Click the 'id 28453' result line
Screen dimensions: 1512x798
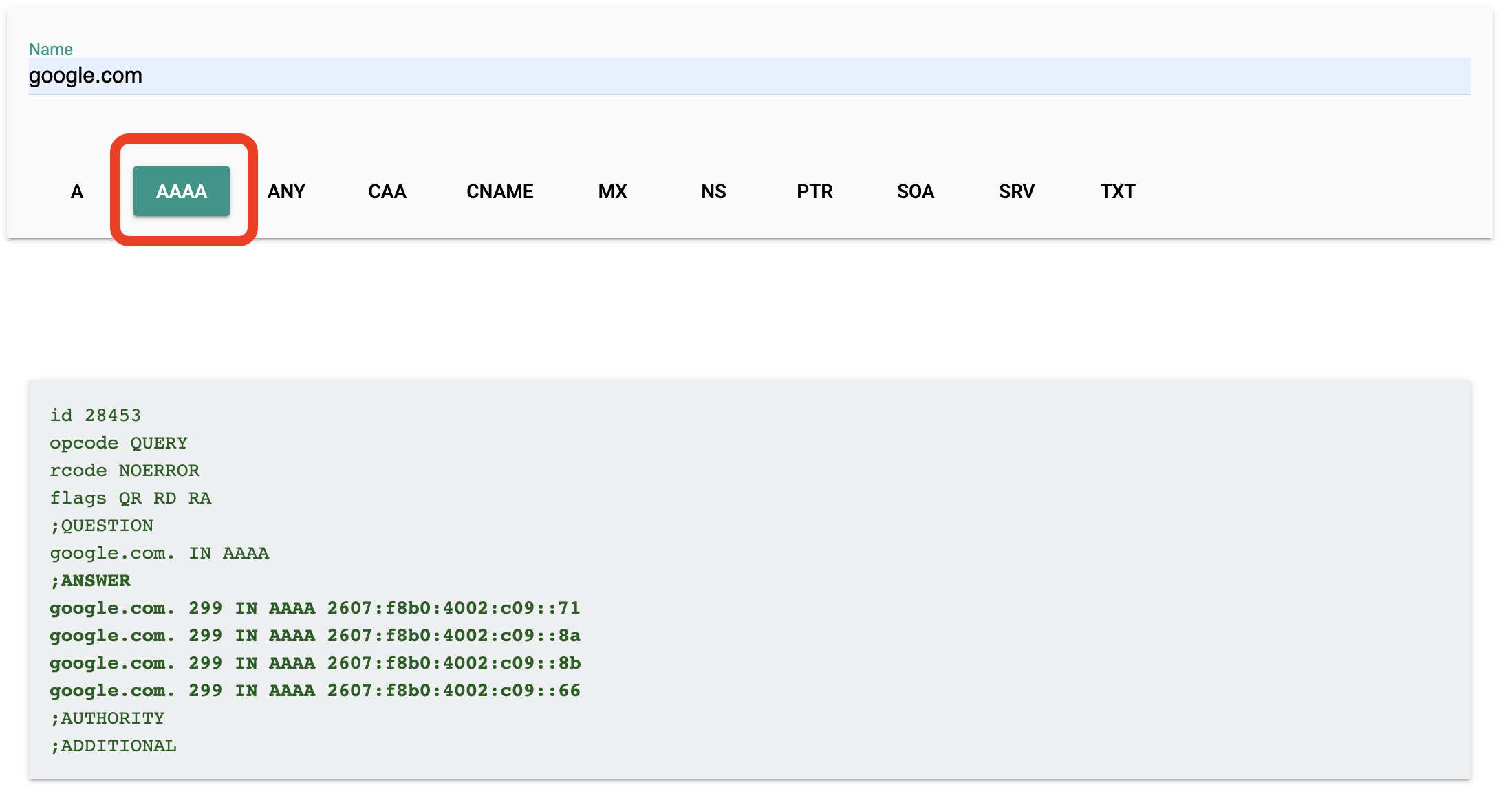pyautogui.click(x=96, y=416)
